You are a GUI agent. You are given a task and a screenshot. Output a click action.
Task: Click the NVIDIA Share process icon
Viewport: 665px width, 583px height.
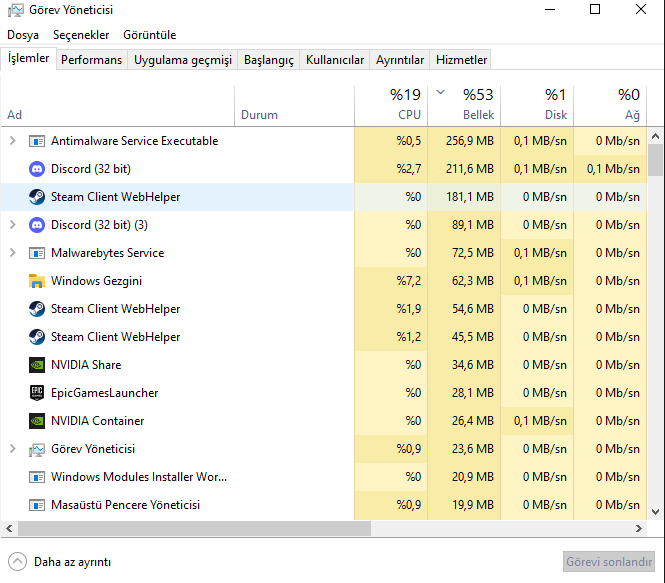coord(37,365)
